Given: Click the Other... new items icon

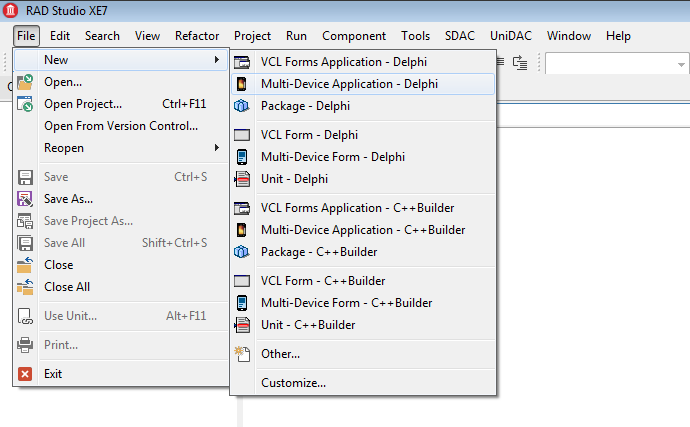Looking at the screenshot, I should coord(242,354).
